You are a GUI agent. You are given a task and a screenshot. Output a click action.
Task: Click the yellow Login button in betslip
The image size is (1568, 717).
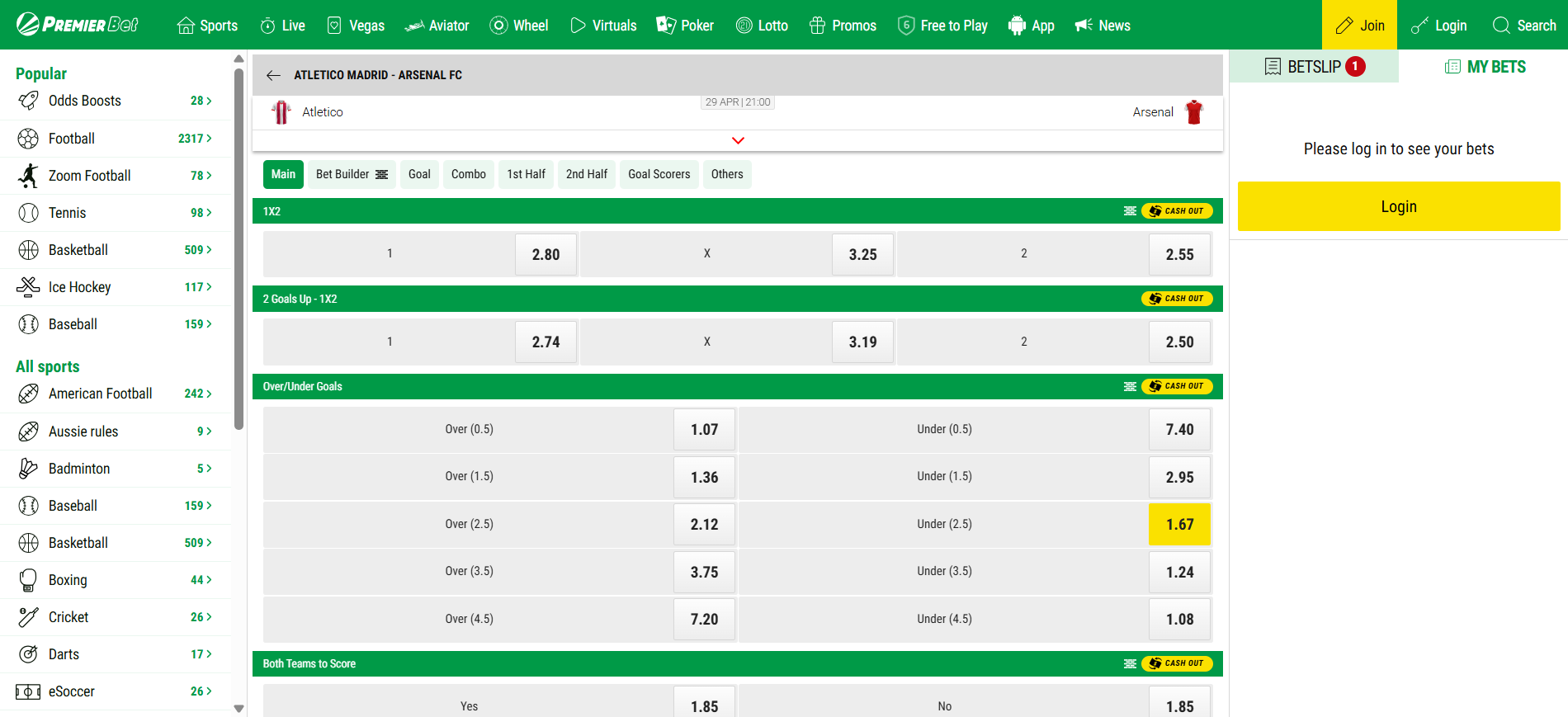[x=1399, y=206]
